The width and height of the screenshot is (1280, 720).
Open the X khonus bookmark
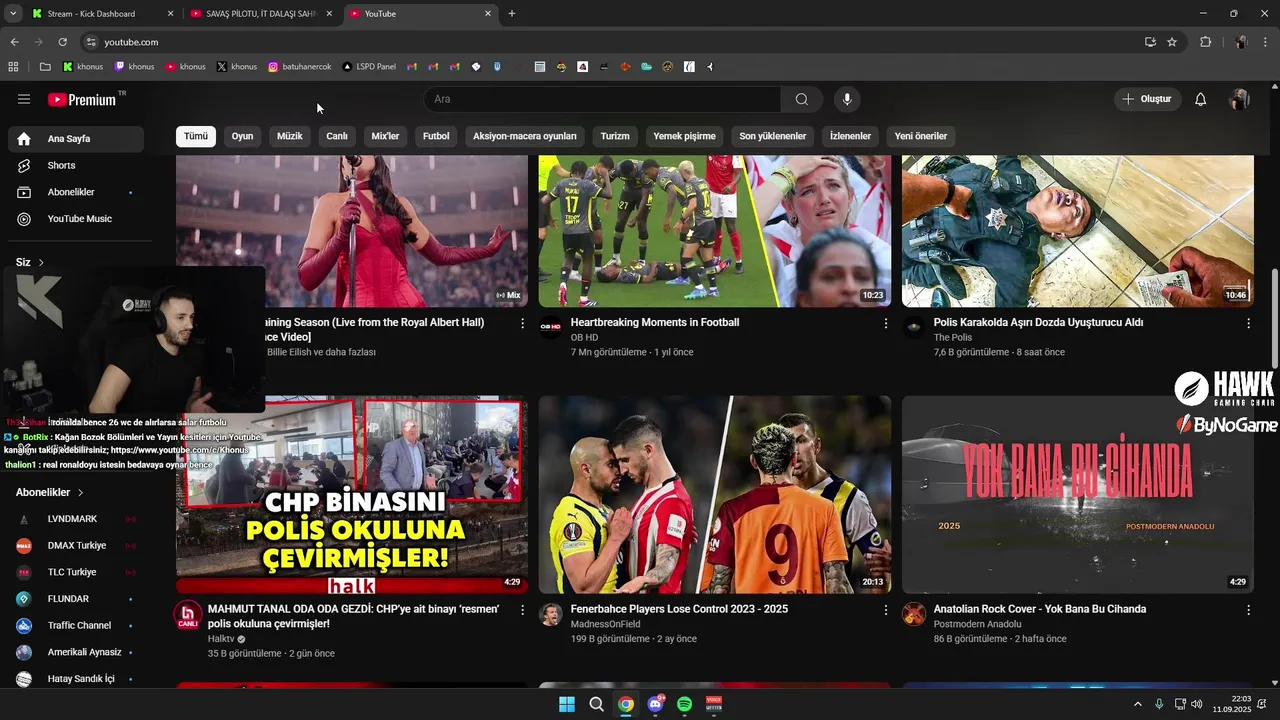pyautogui.click(x=237, y=67)
